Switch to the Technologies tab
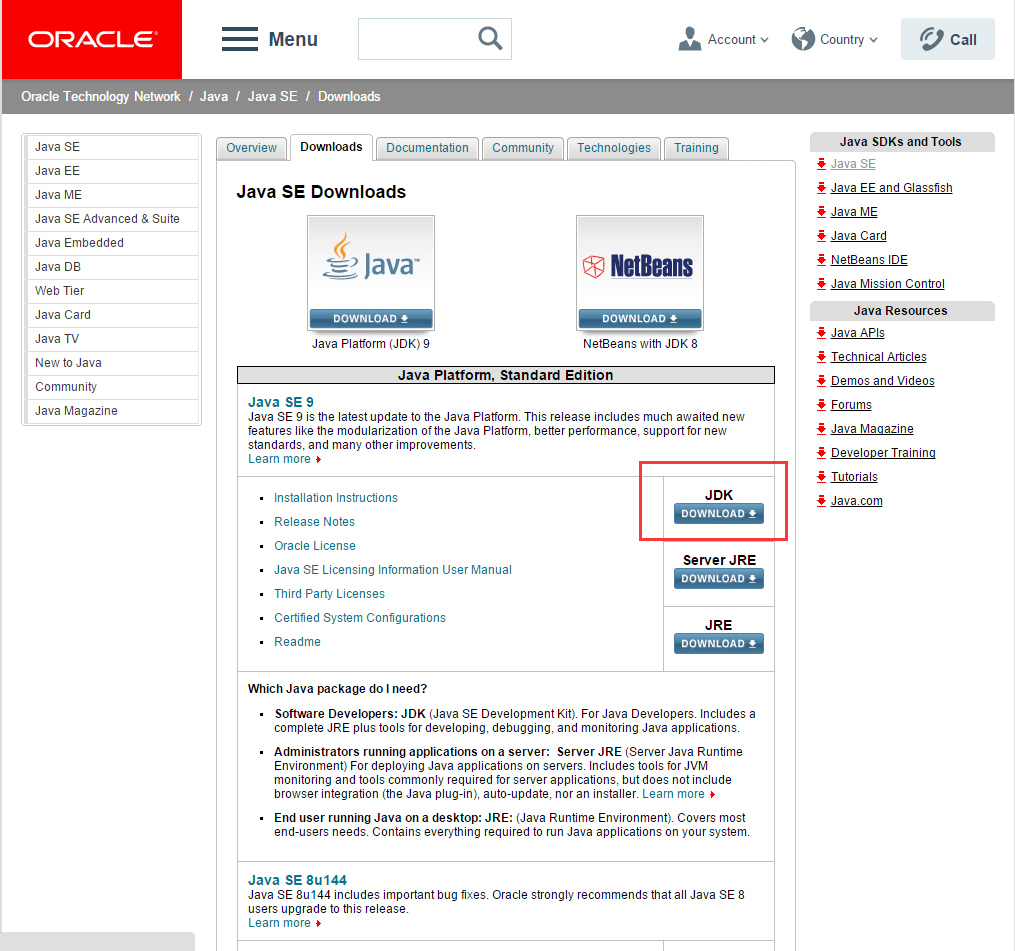This screenshot has width=1015, height=951. (x=614, y=148)
